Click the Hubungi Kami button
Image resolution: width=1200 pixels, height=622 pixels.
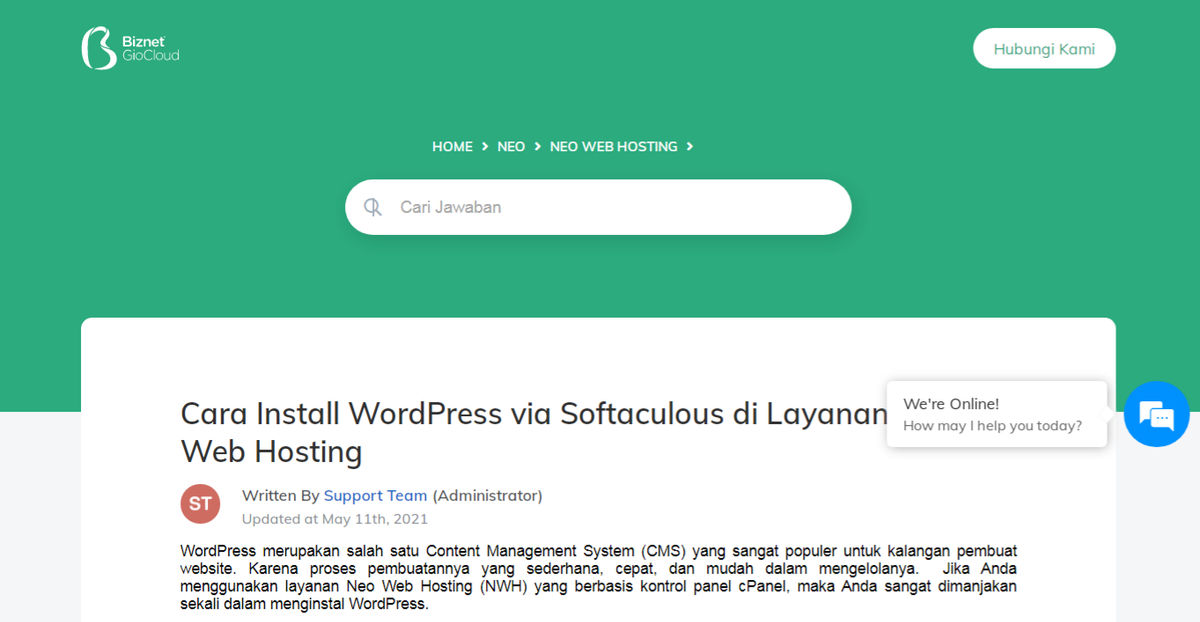point(1044,48)
